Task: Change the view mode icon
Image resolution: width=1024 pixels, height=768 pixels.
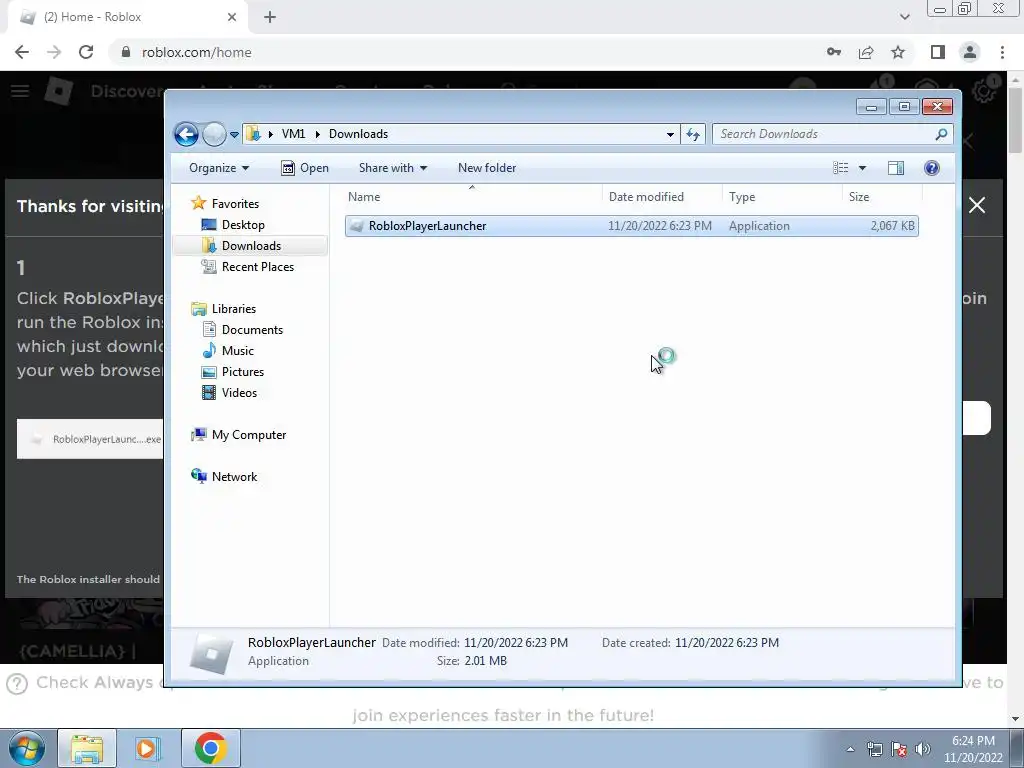Action: click(840, 168)
